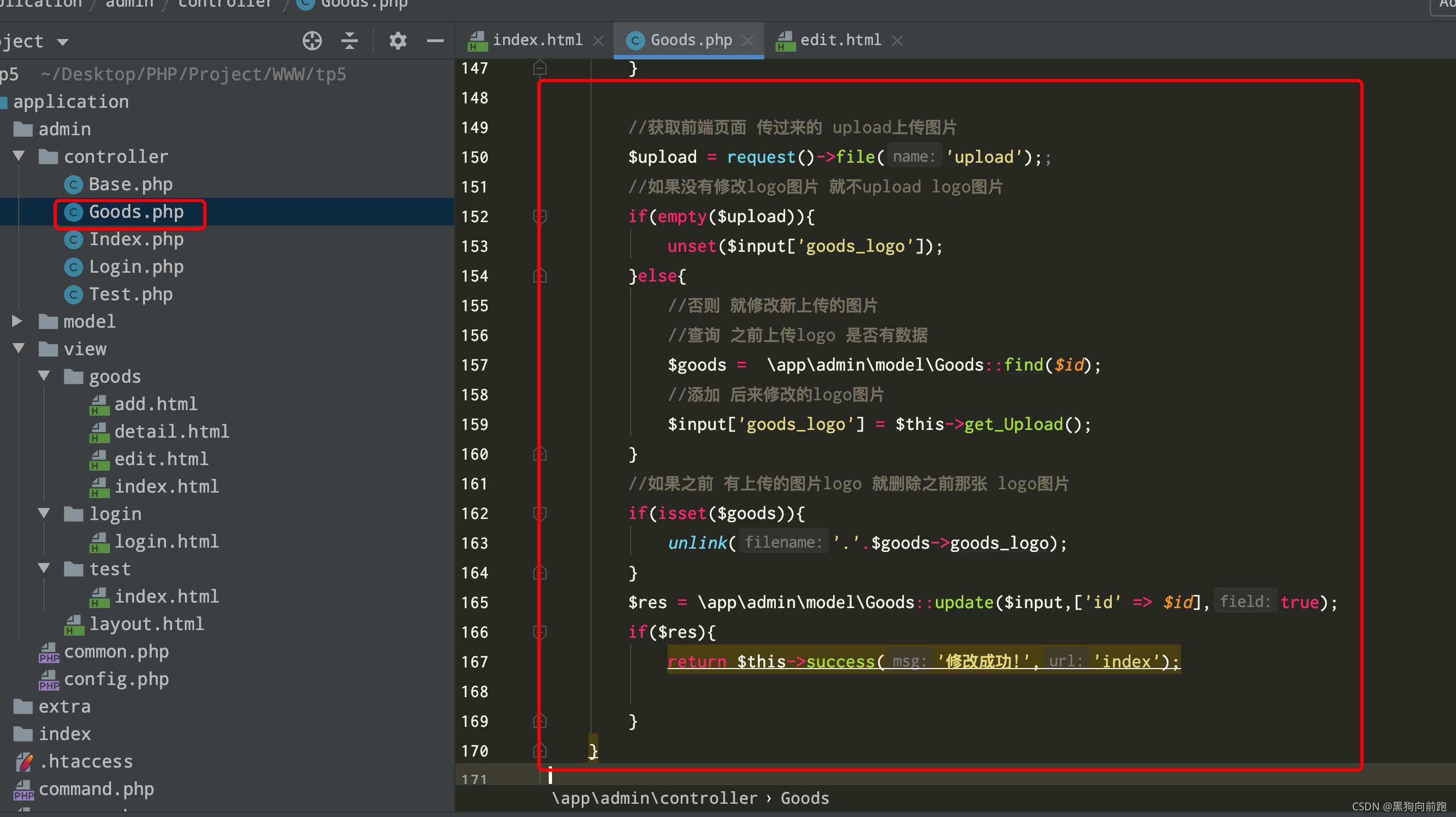This screenshot has width=1456, height=817.
Task: Switch to the edit.html tab
Action: point(840,40)
